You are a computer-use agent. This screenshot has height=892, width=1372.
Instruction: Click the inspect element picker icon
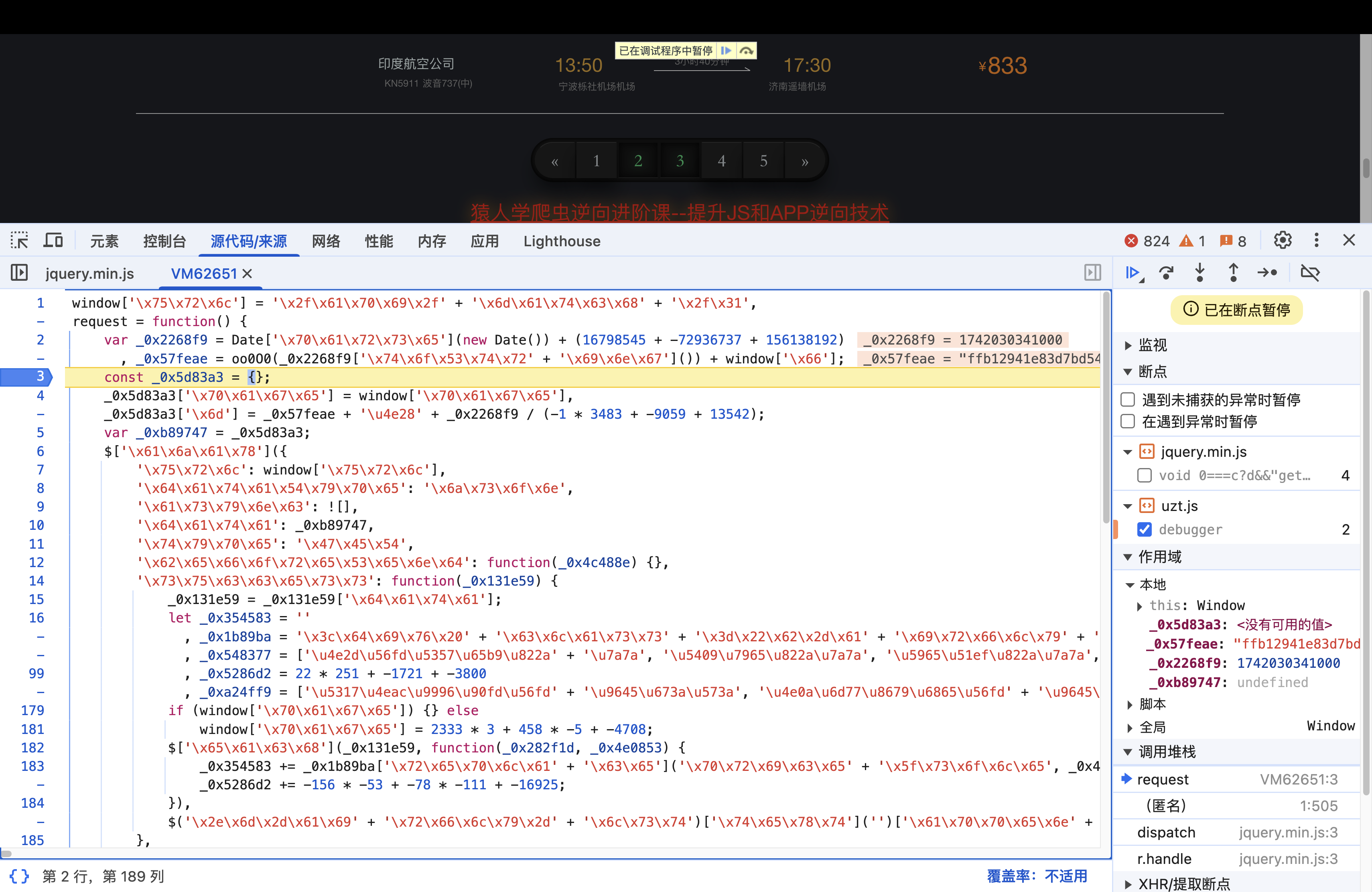(19, 240)
